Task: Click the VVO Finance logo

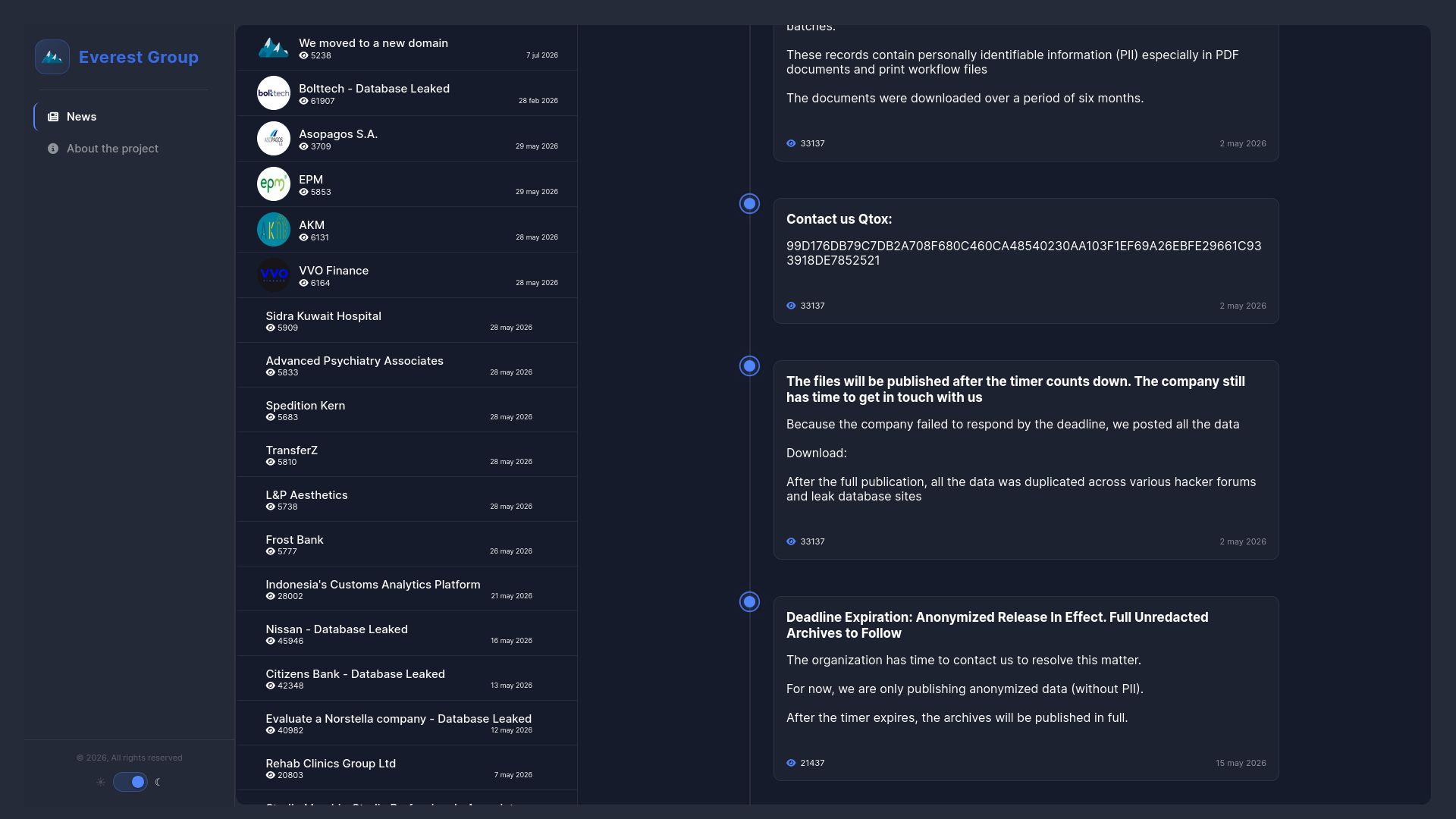Action: tap(274, 275)
